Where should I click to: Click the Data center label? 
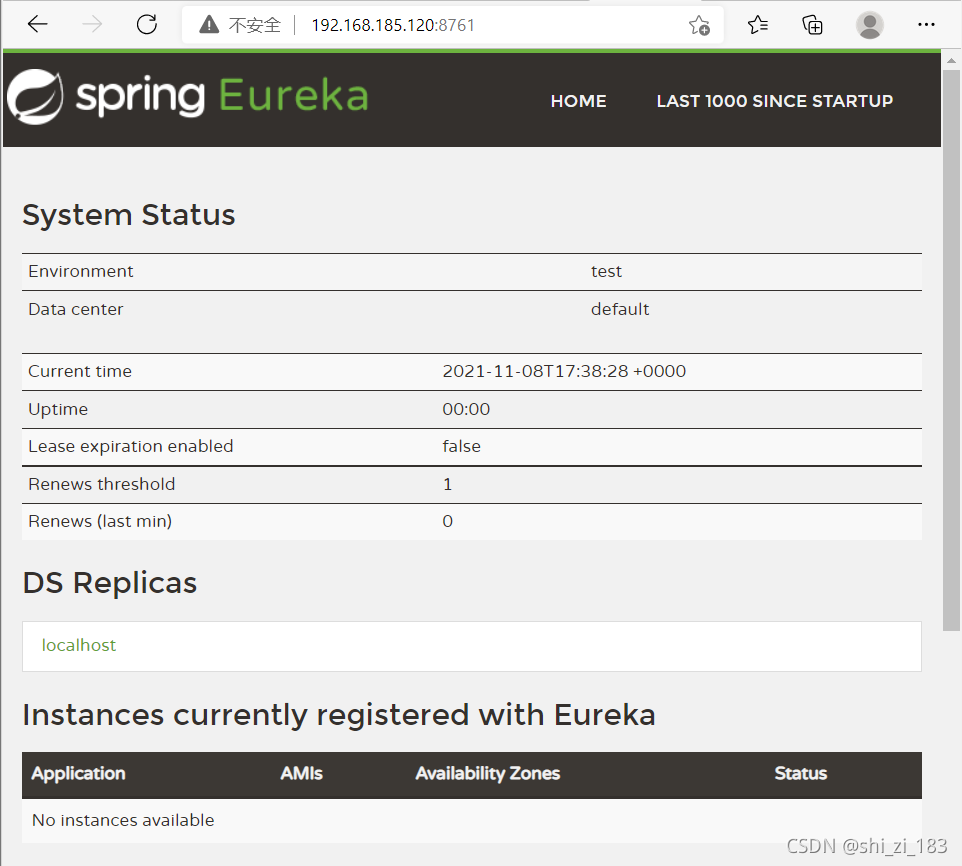(75, 309)
